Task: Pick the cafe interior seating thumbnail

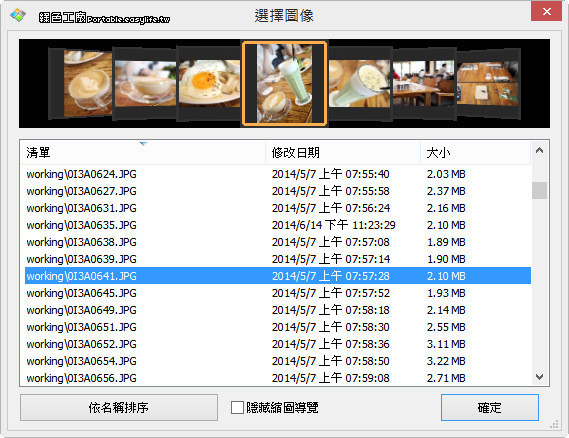Action: coord(424,83)
